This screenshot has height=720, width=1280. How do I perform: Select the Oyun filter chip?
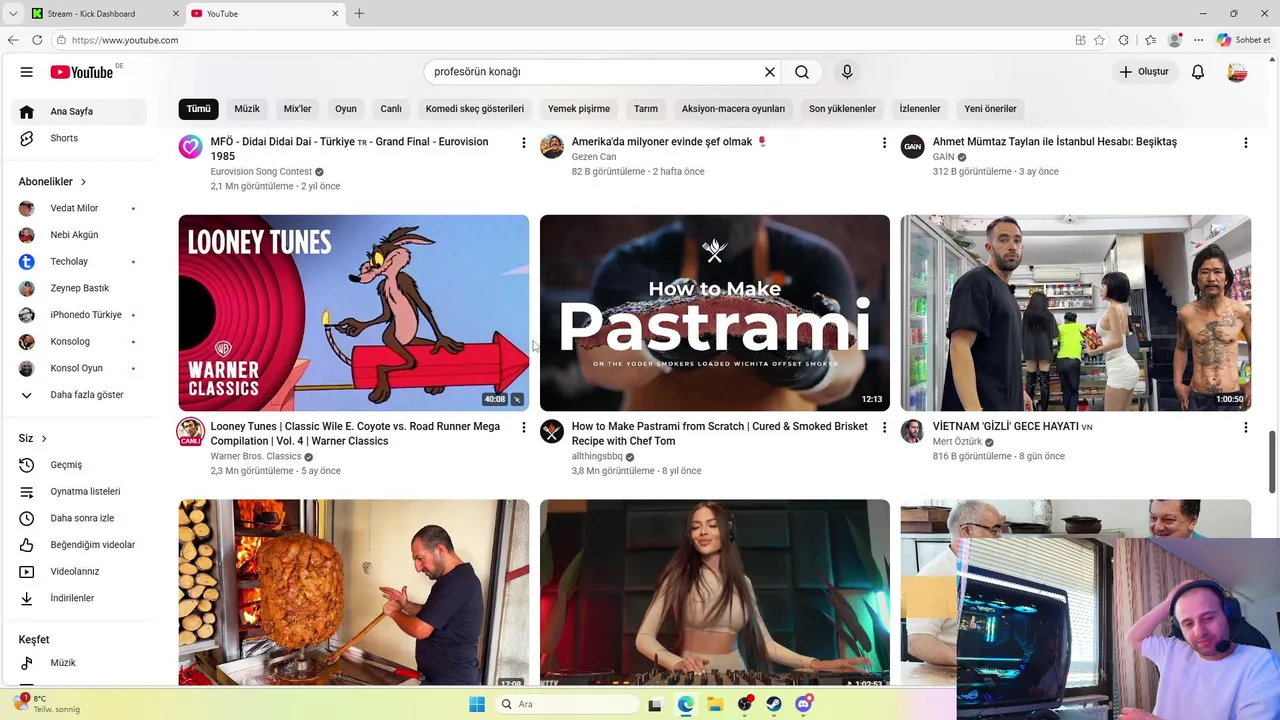pyautogui.click(x=346, y=109)
